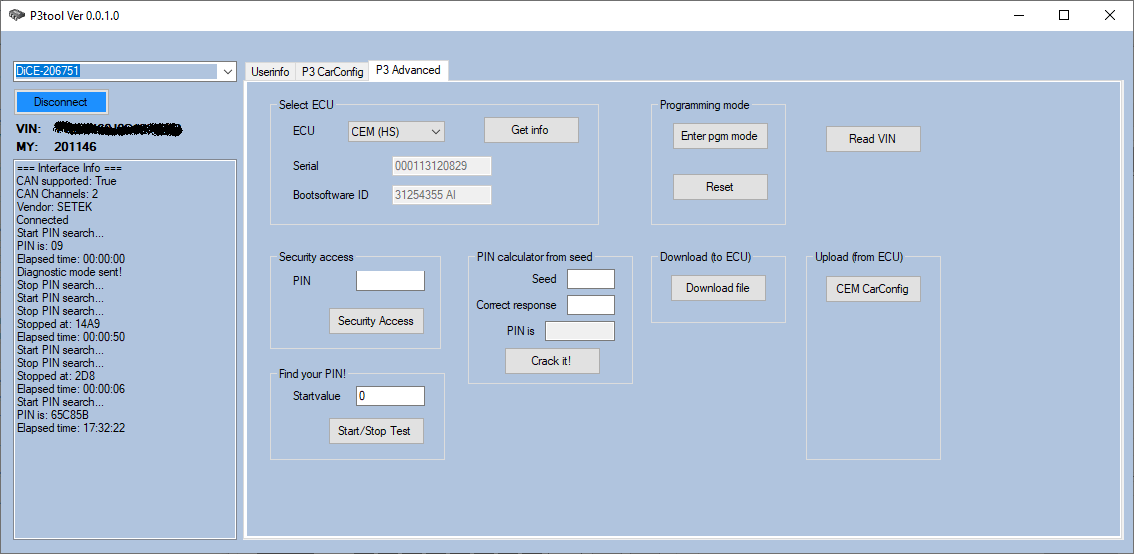
Task: Click log line 'Stopped at: 2D8'
Action: tap(56, 376)
